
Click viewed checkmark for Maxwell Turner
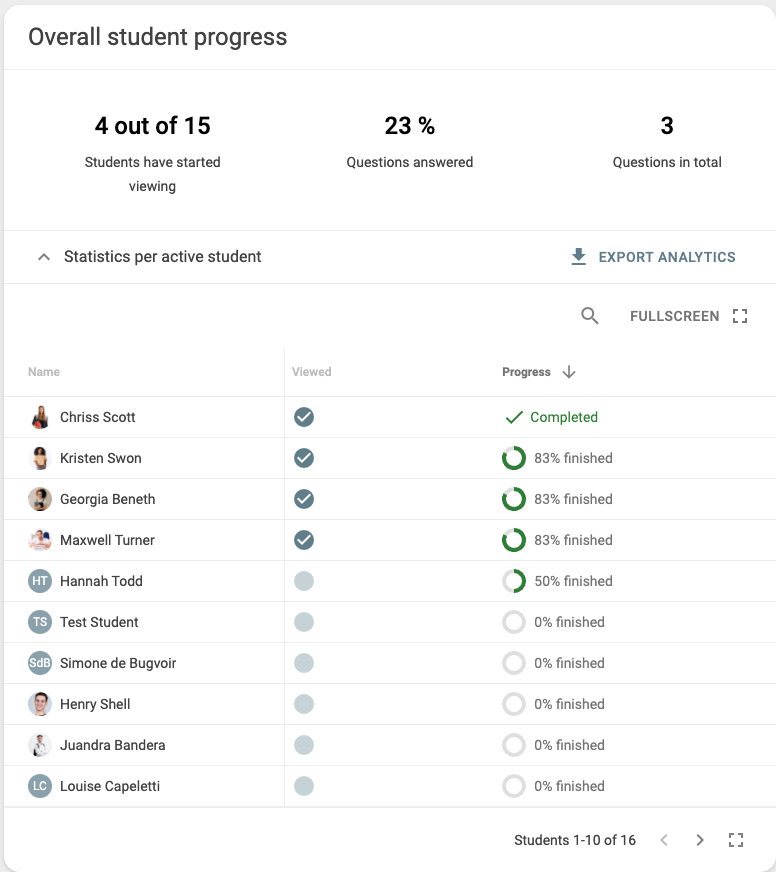click(x=304, y=540)
